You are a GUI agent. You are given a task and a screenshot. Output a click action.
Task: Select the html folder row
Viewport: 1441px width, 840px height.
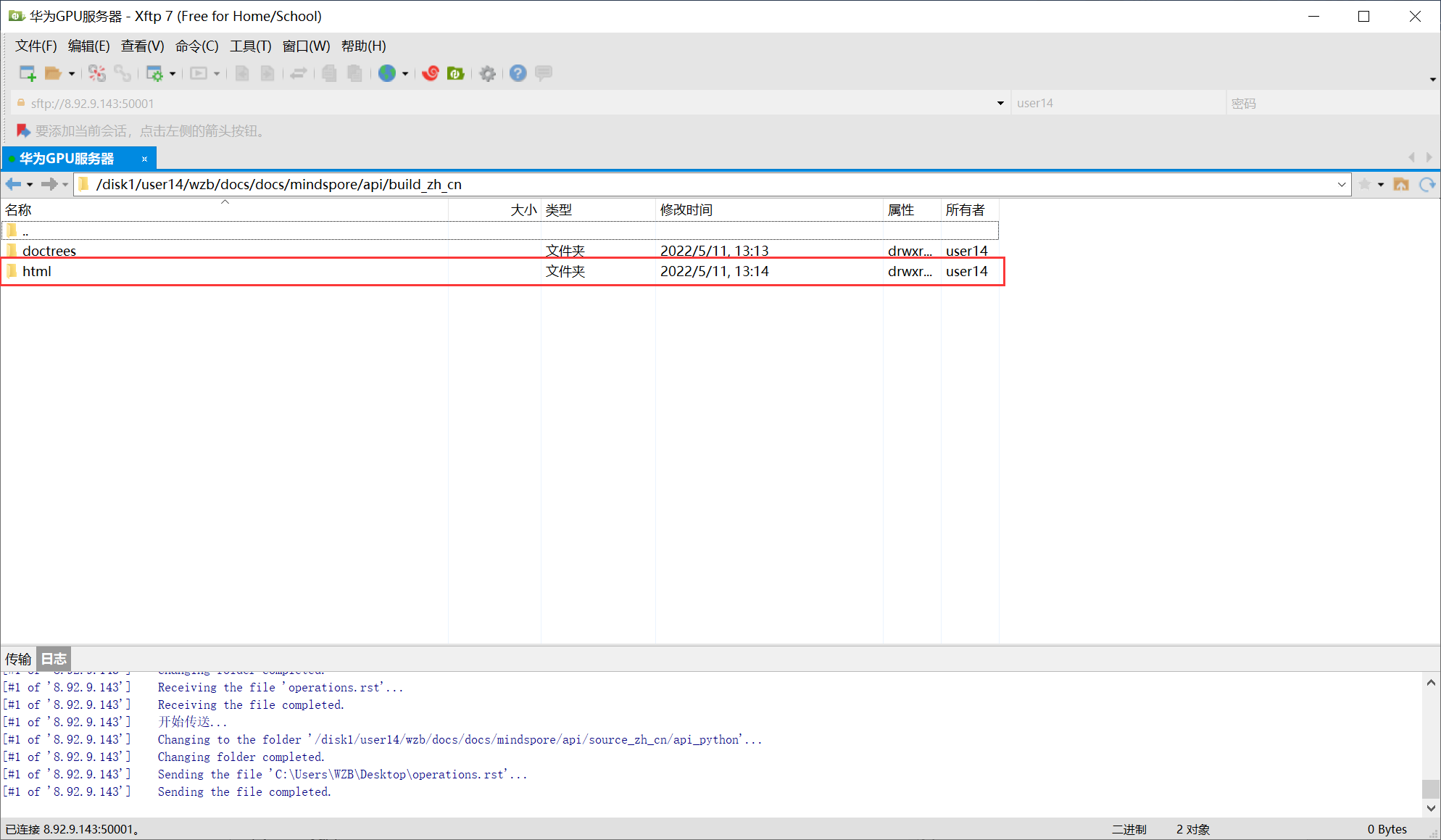(37, 272)
